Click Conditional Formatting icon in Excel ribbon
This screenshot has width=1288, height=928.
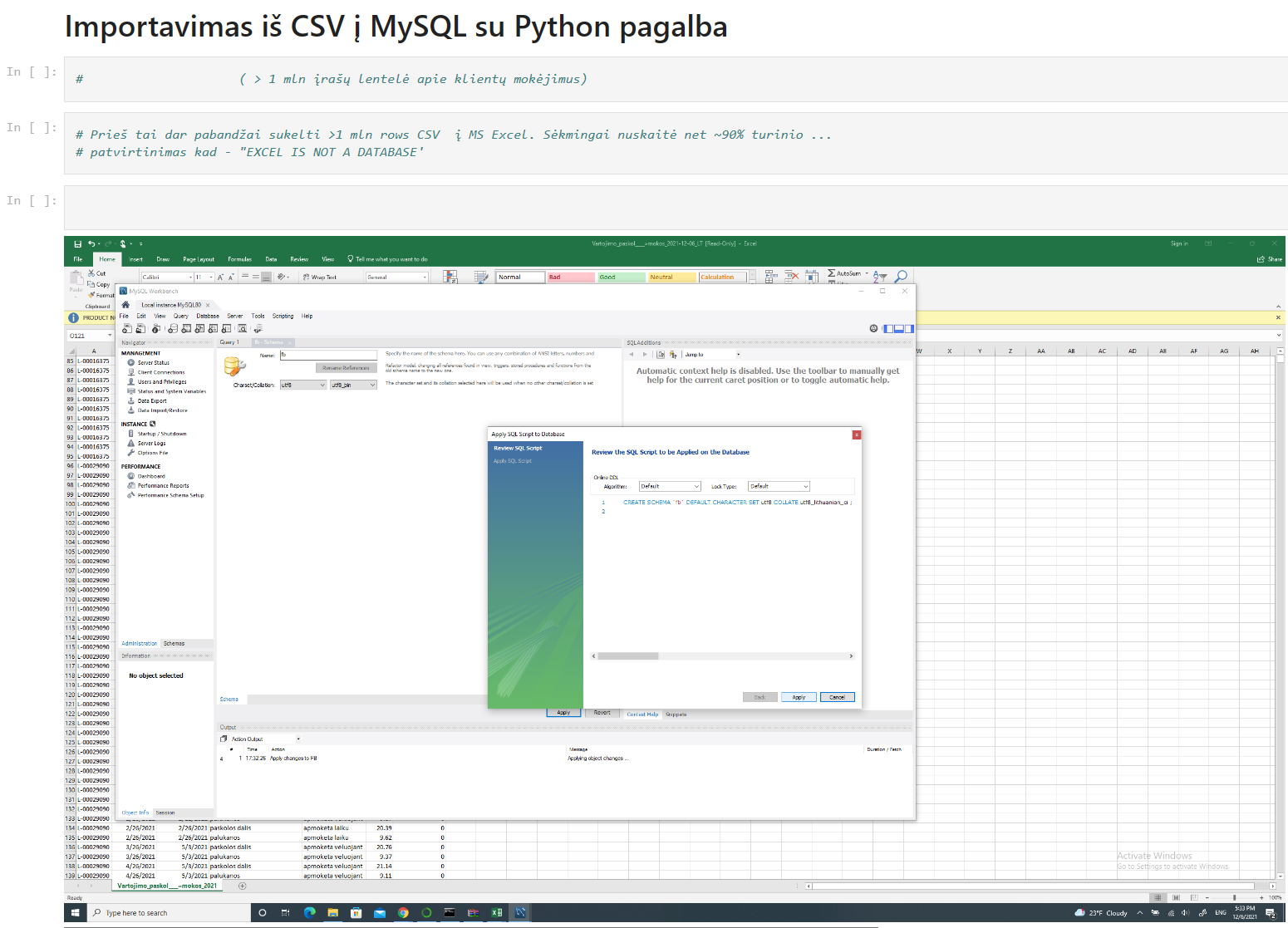[x=450, y=277]
